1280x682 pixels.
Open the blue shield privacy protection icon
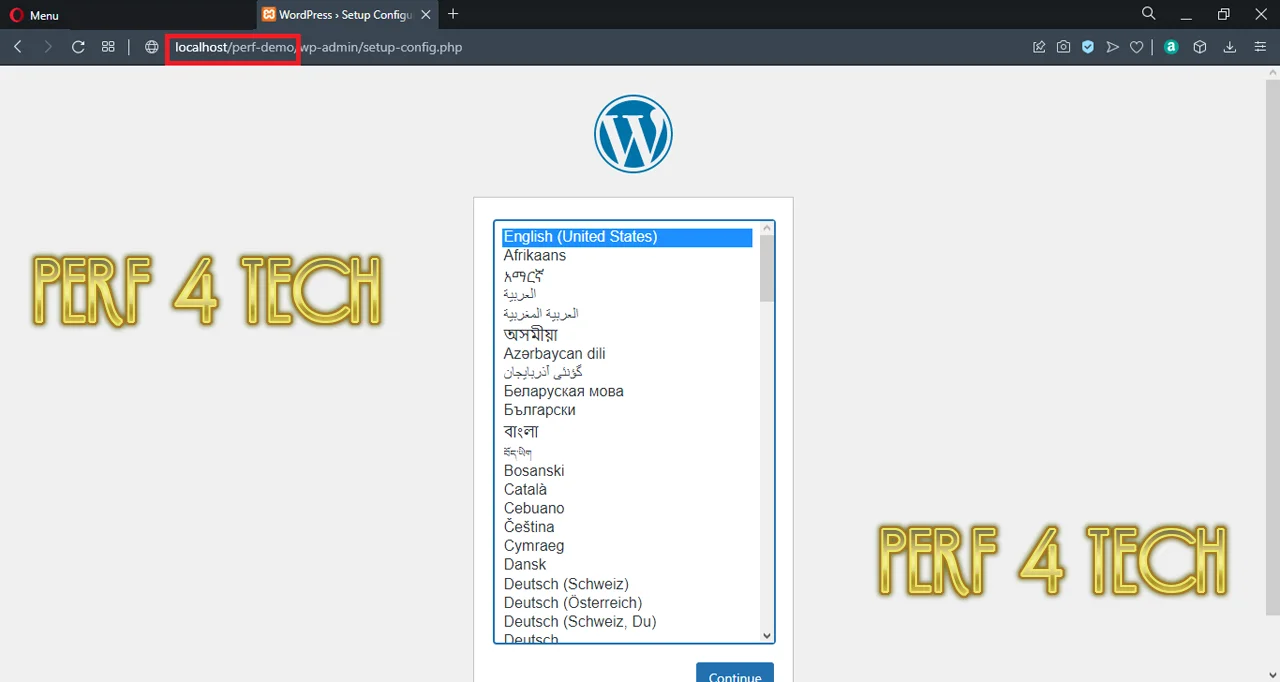click(1088, 47)
